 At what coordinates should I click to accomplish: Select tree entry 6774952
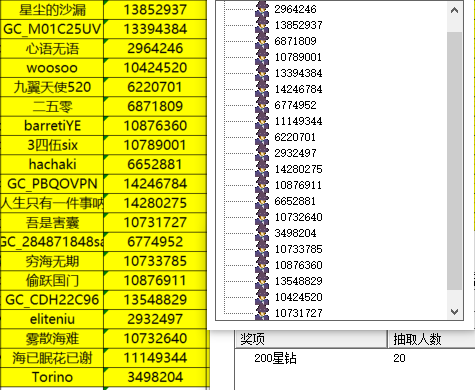coord(295,105)
